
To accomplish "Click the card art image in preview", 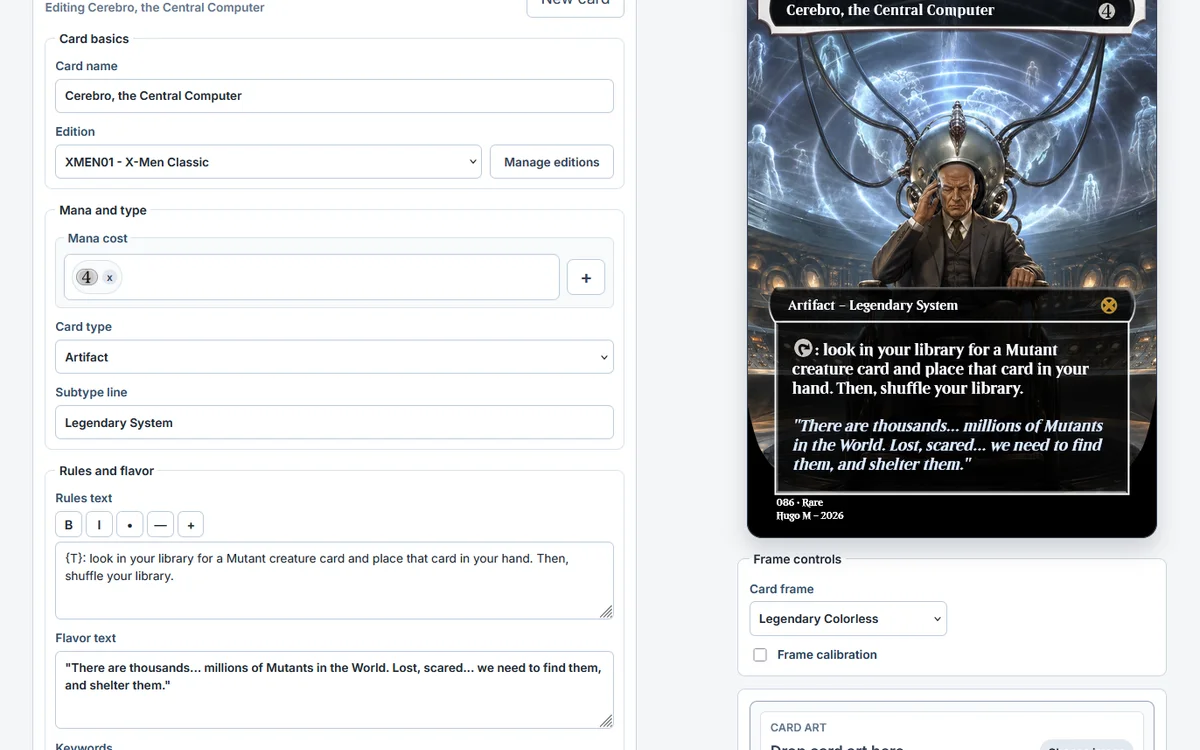I will (x=951, y=160).
